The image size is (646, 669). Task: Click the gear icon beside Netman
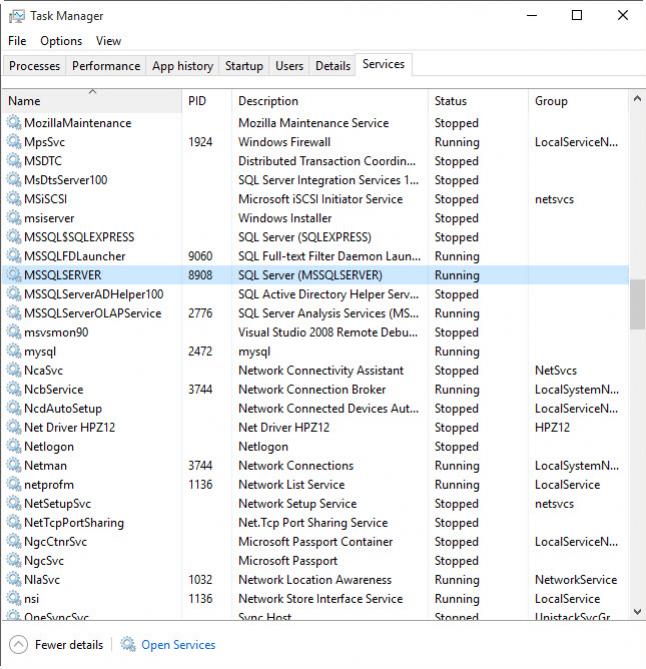coord(14,465)
